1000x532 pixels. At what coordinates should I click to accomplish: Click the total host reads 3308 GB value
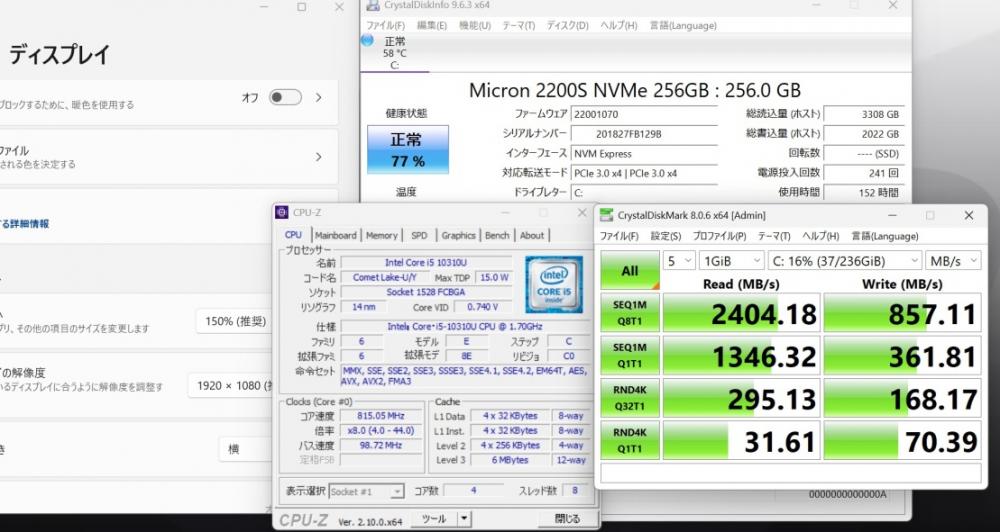(864, 115)
